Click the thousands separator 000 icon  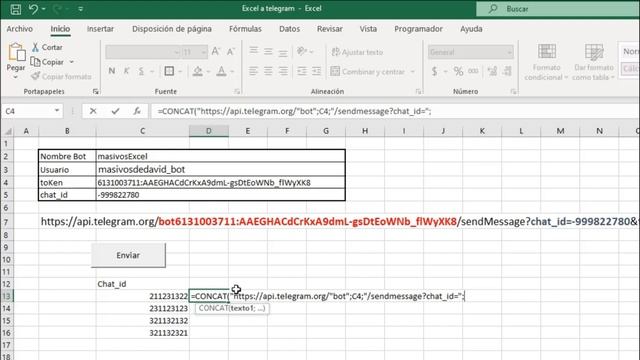pyautogui.click(x=473, y=71)
